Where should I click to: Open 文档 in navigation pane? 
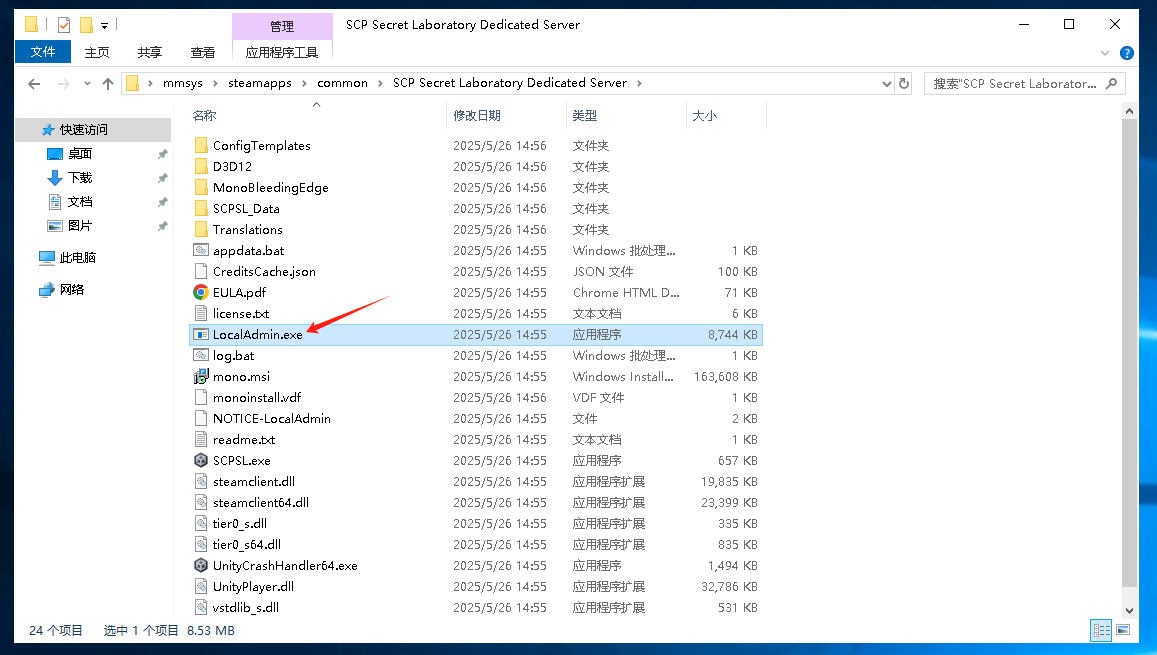pyautogui.click(x=80, y=201)
